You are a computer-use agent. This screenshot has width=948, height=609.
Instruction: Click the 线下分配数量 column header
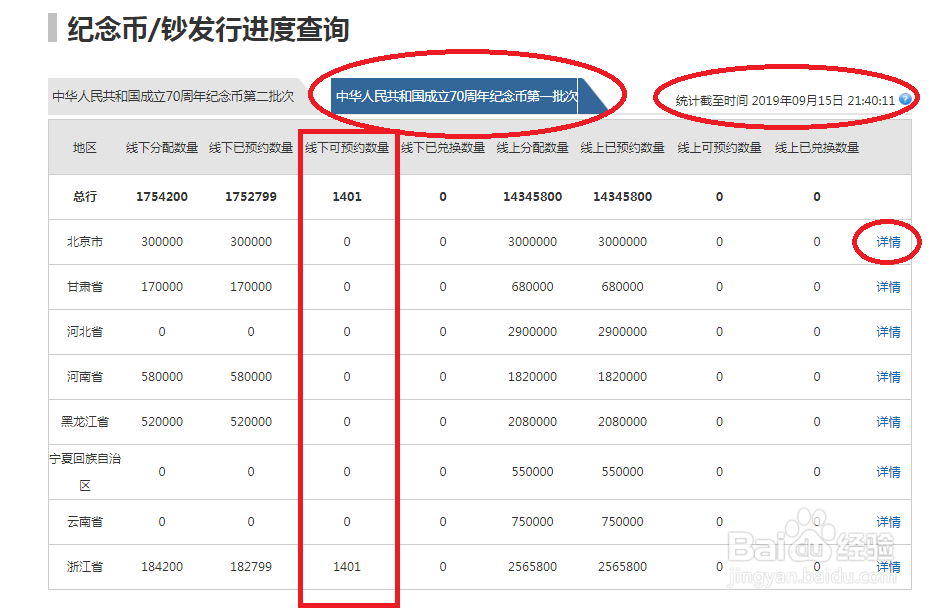pos(162,148)
